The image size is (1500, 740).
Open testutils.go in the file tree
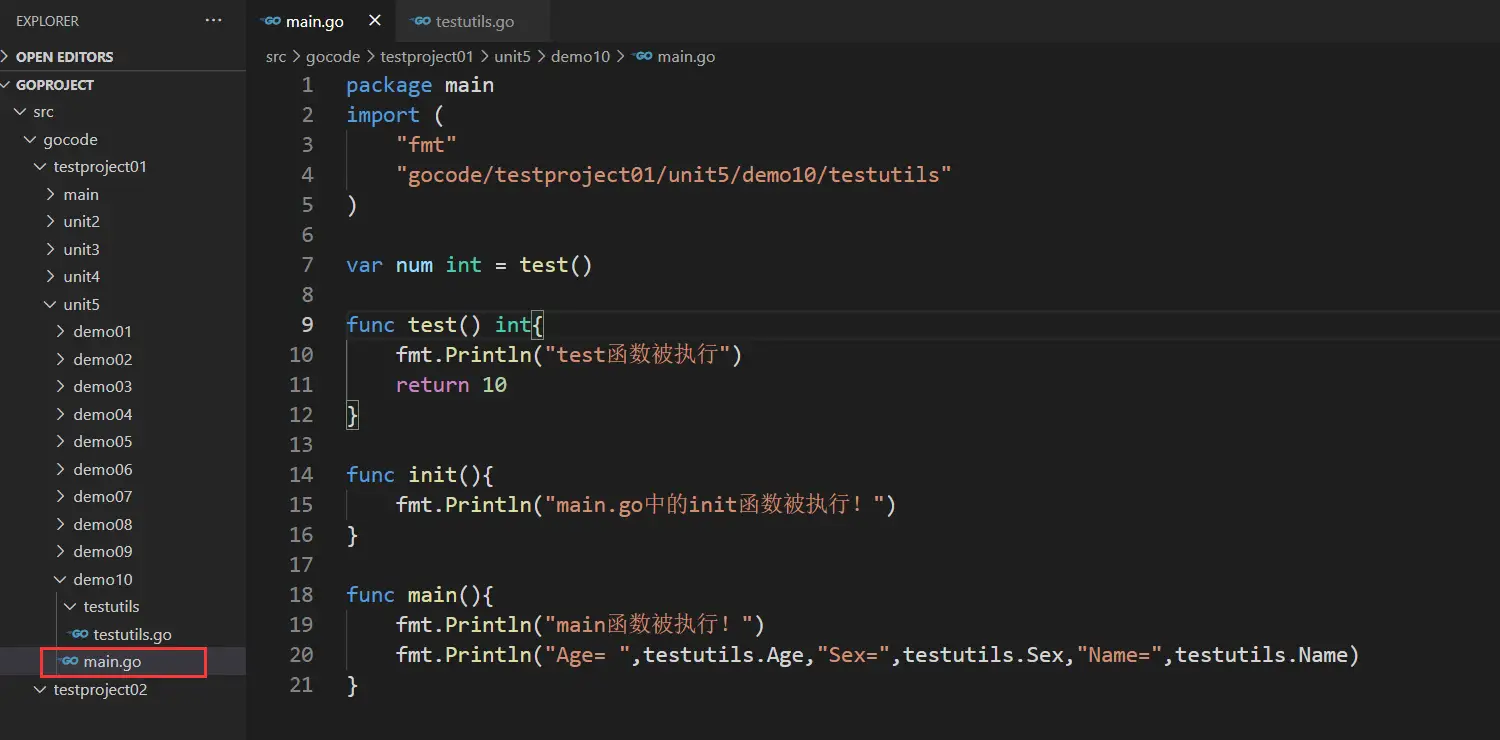(x=132, y=634)
